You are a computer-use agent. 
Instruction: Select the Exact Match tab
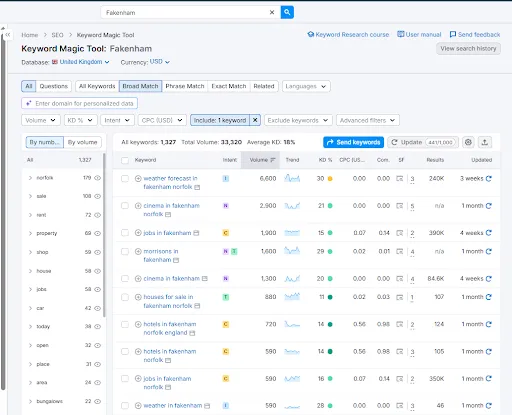coord(229,86)
